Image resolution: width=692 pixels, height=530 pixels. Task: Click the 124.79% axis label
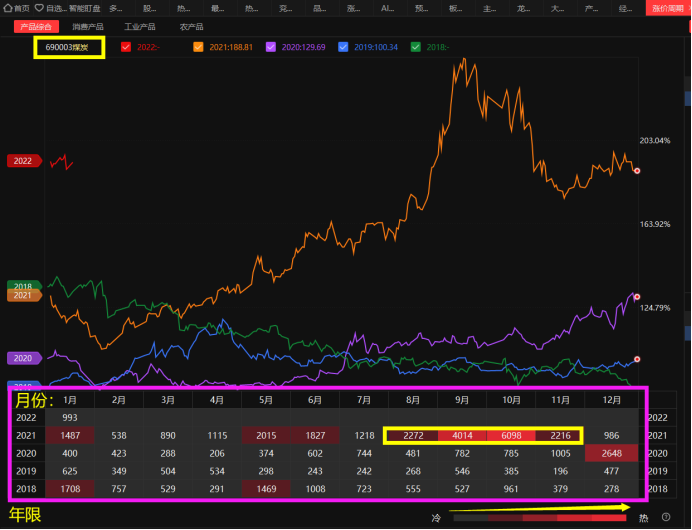(655, 308)
